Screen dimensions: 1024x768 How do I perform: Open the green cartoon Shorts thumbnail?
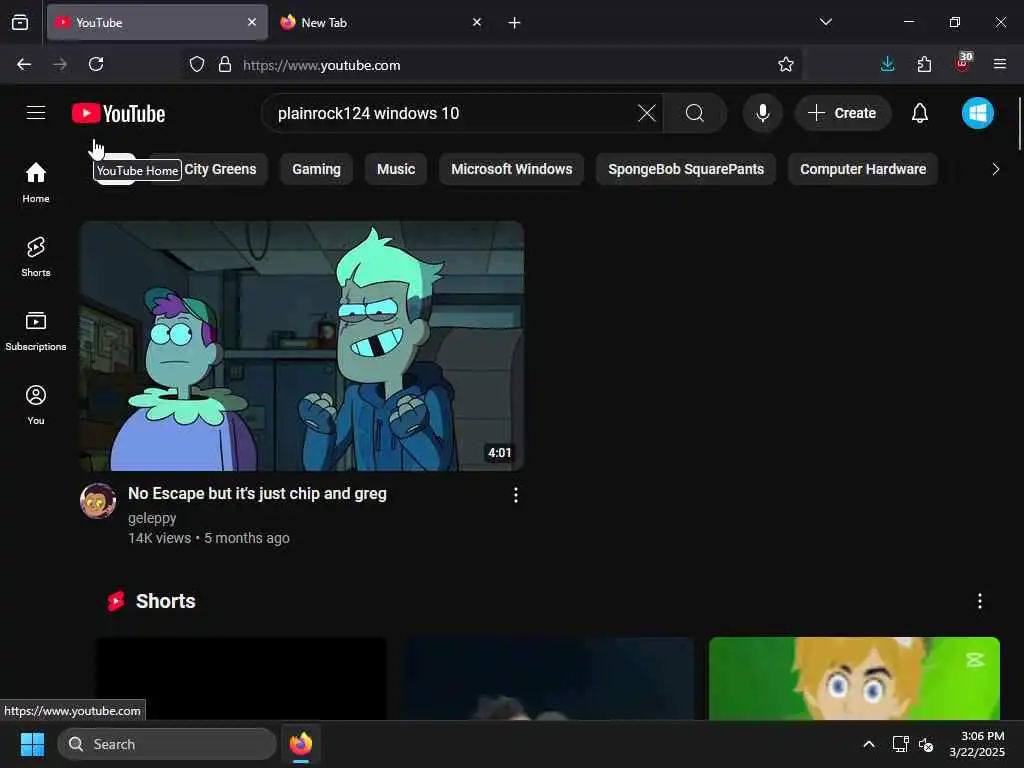tap(854, 679)
